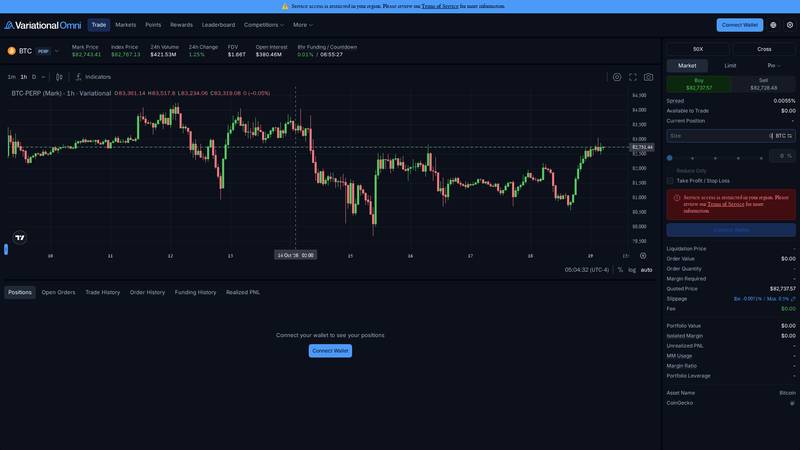Viewport: 800px width, 450px height.
Task: Click the go-to-date icon on time axis
Action: pos(643,256)
